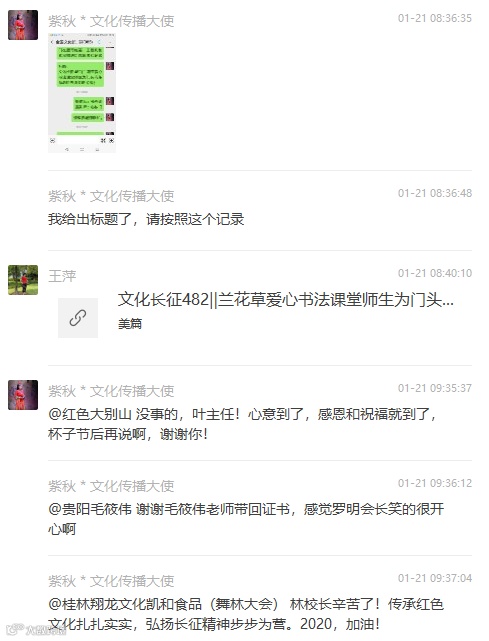Select the sender name 王萍
489x641 pixels.
(x=62, y=276)
